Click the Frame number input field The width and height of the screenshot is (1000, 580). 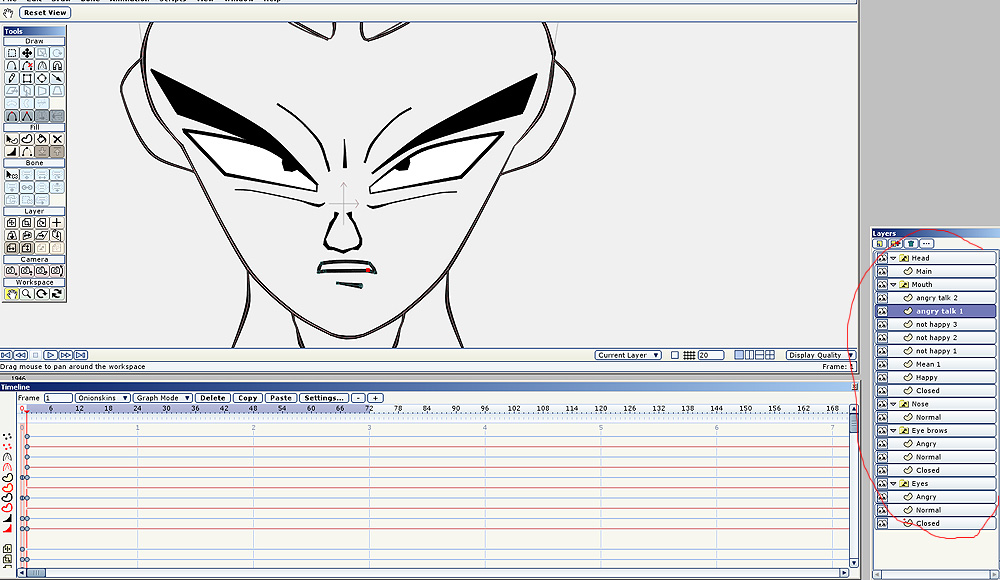[x=57, y=398]
